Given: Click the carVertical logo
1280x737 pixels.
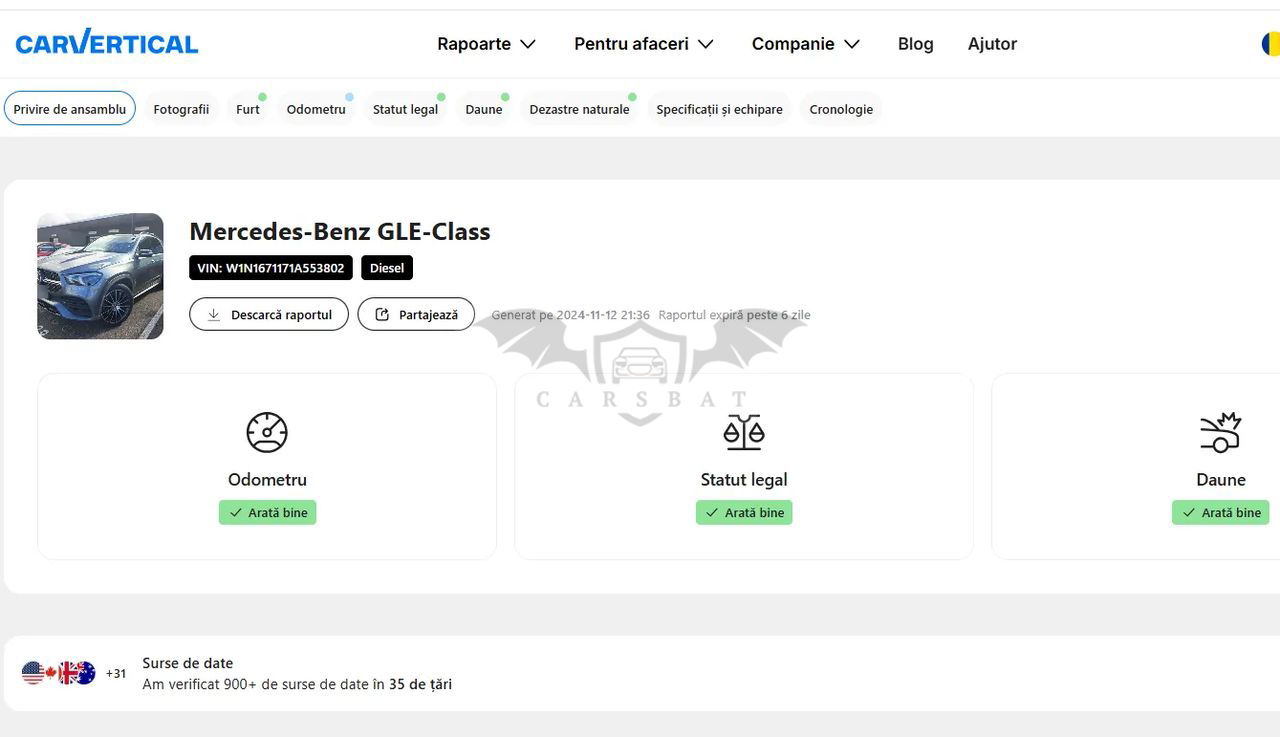Looking at the screenshot, I should coord(107,43).
